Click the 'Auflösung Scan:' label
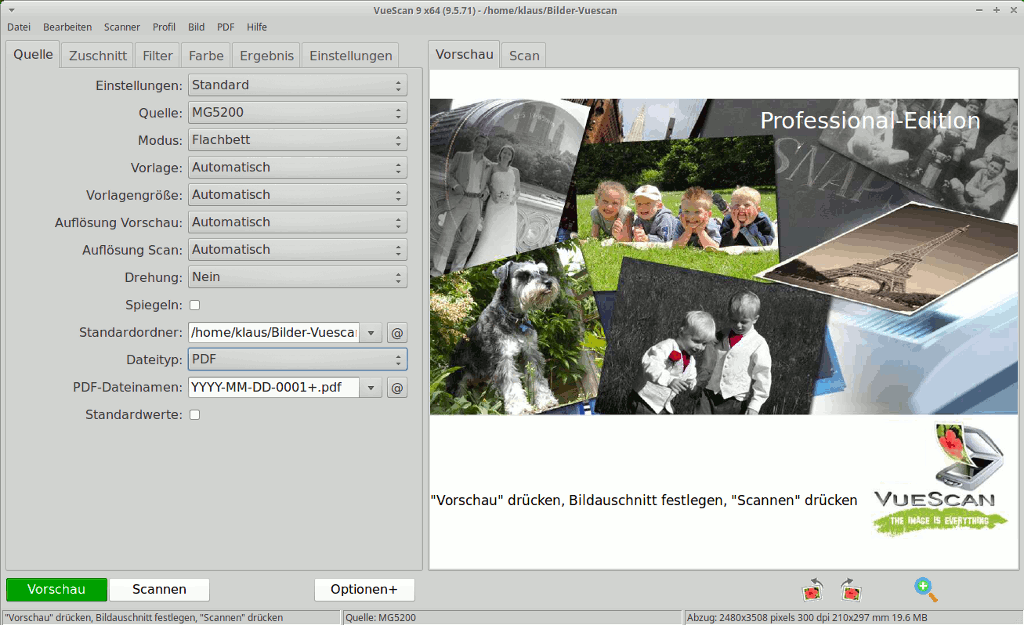The image size is (1024, 625). pyautogui.click(x=132, y=250)
